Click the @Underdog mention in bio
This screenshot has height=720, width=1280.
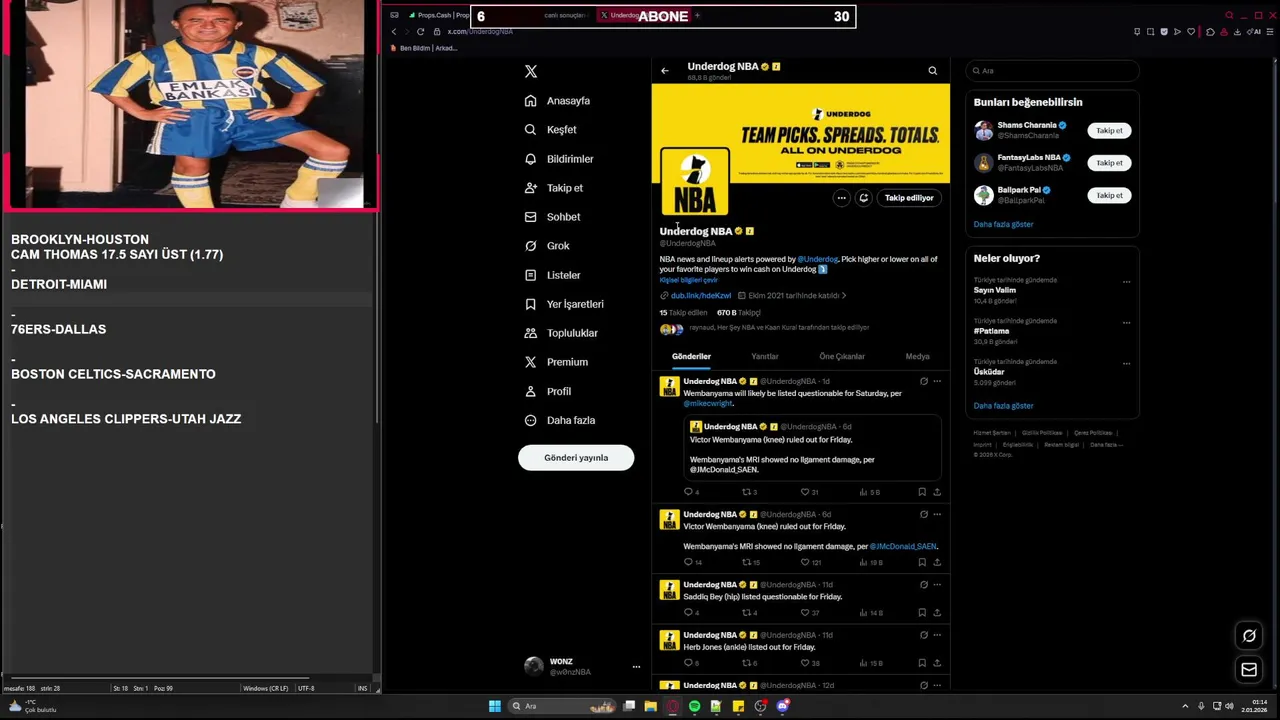tap(818, 259)
